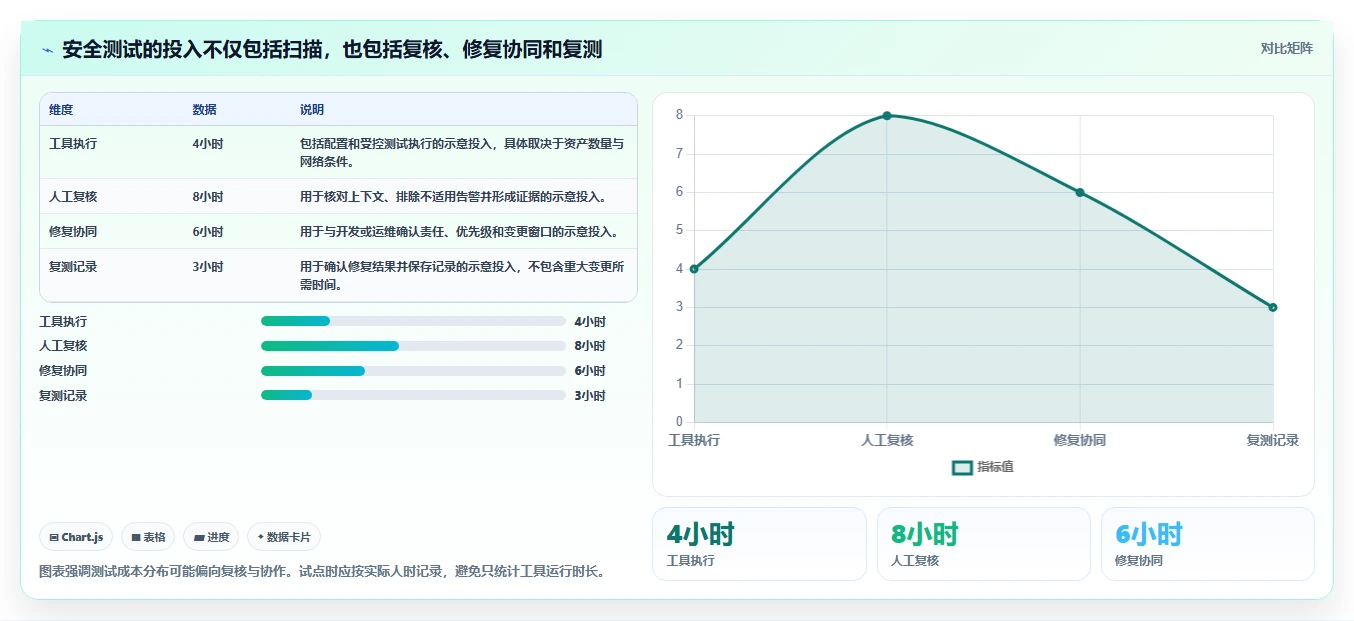Select the 表格 chip label
The width and height of the screenshot is (1354, 621).
coord(154,537)
